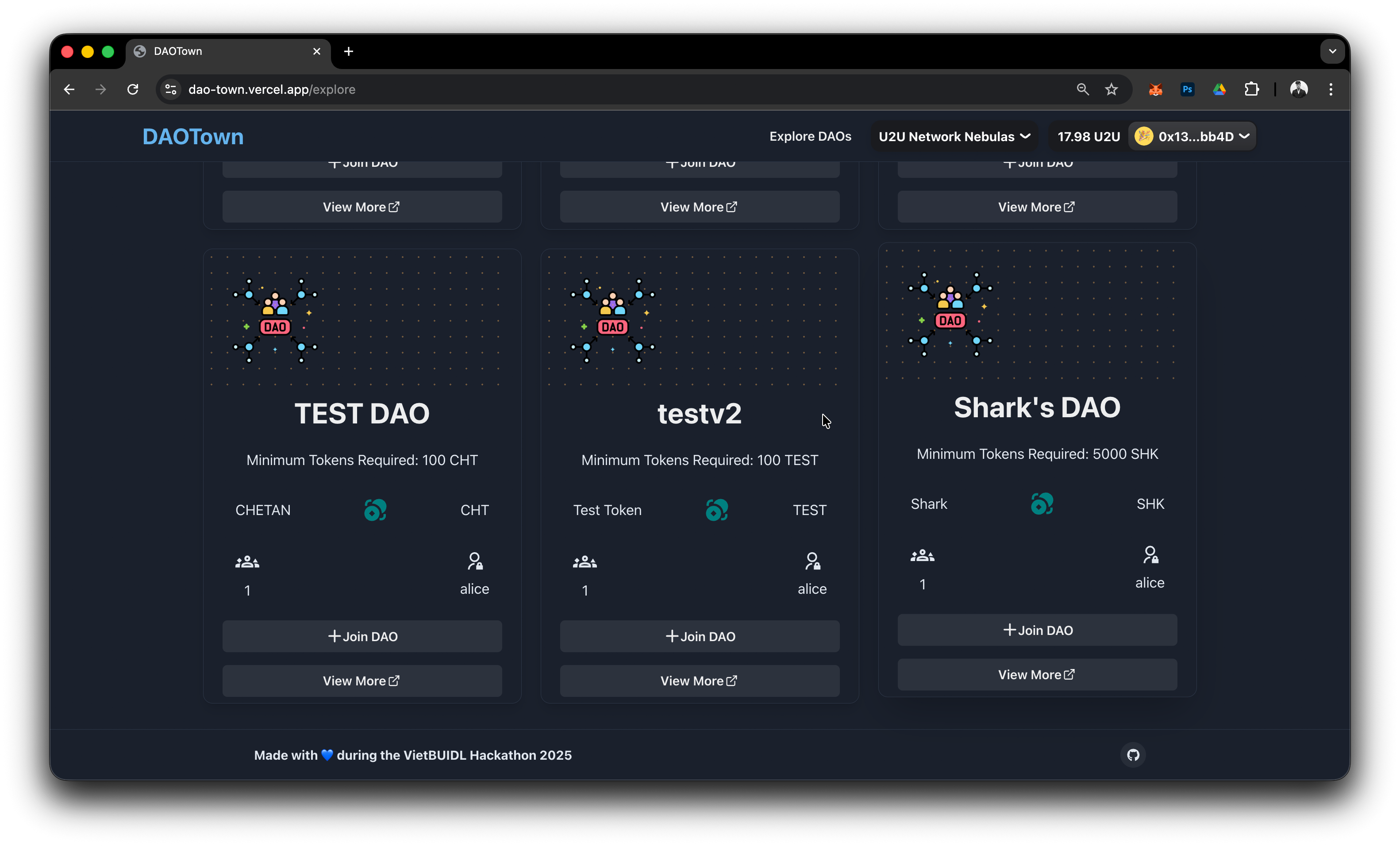Expand the tab search chevron in title bar

[x=1332, y=51]
